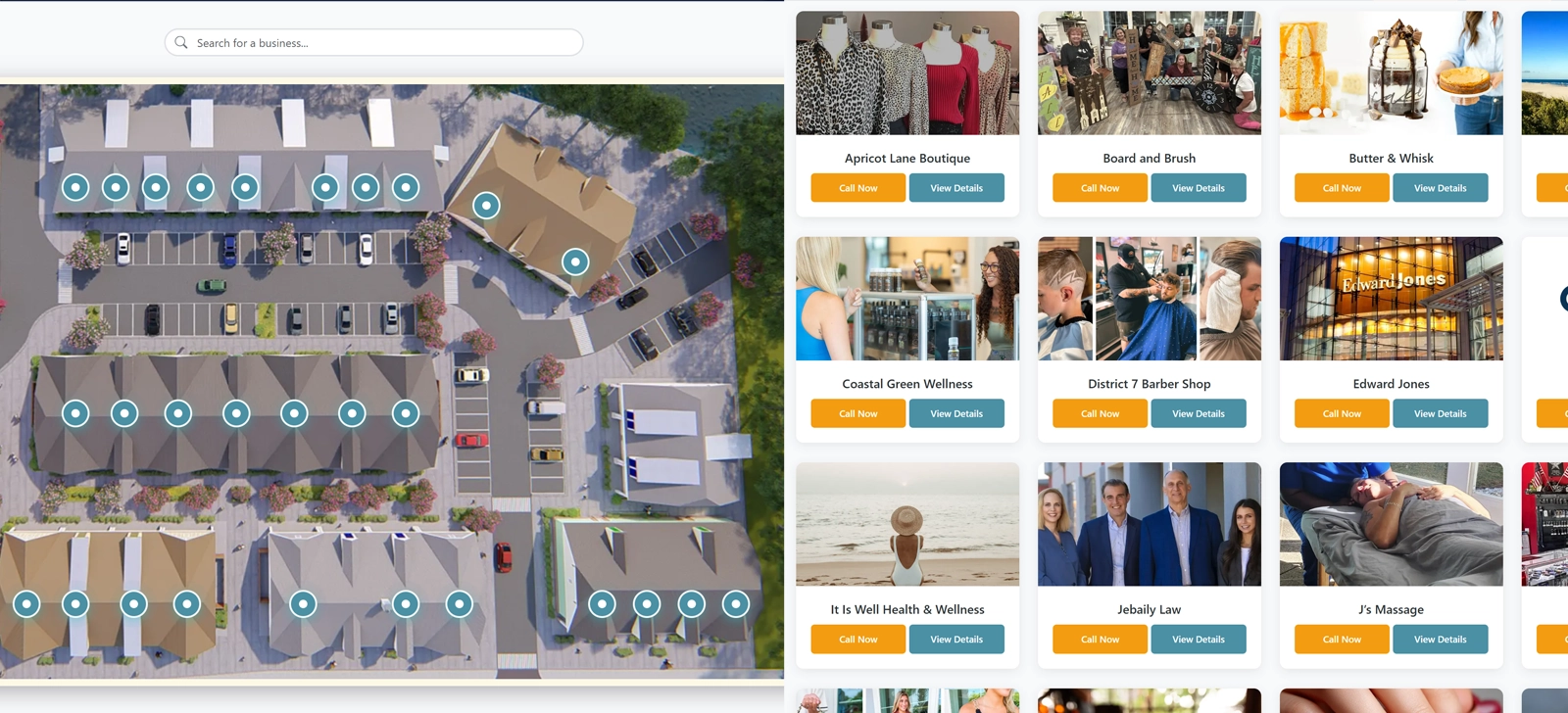
Task: Click the Butter & Whisk title
Action: [1392, 158]
